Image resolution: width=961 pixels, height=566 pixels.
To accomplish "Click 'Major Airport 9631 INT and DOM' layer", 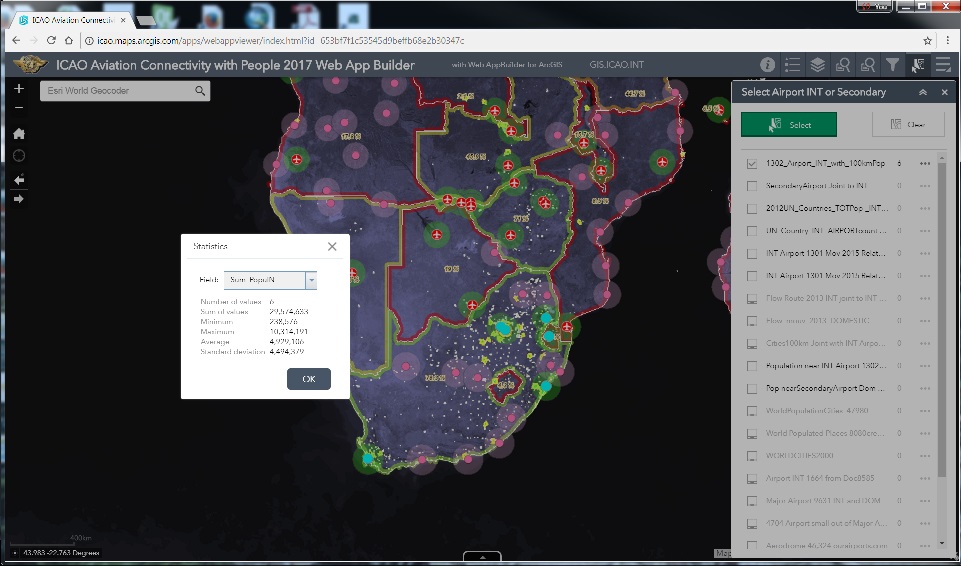I will [x=823, y=501].
